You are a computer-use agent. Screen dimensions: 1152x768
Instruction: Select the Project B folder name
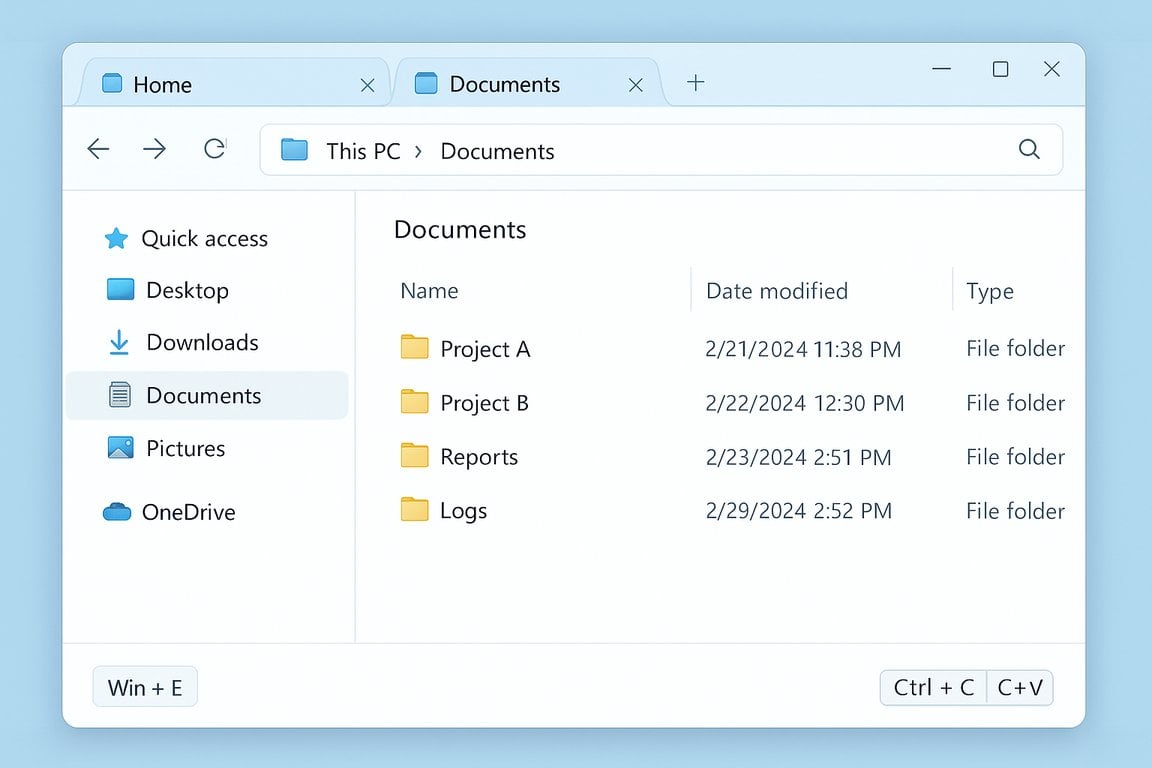pos(484,403)
